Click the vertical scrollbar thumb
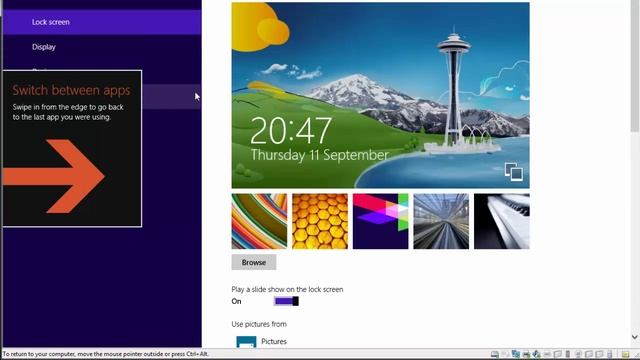 tap(635, 67)
